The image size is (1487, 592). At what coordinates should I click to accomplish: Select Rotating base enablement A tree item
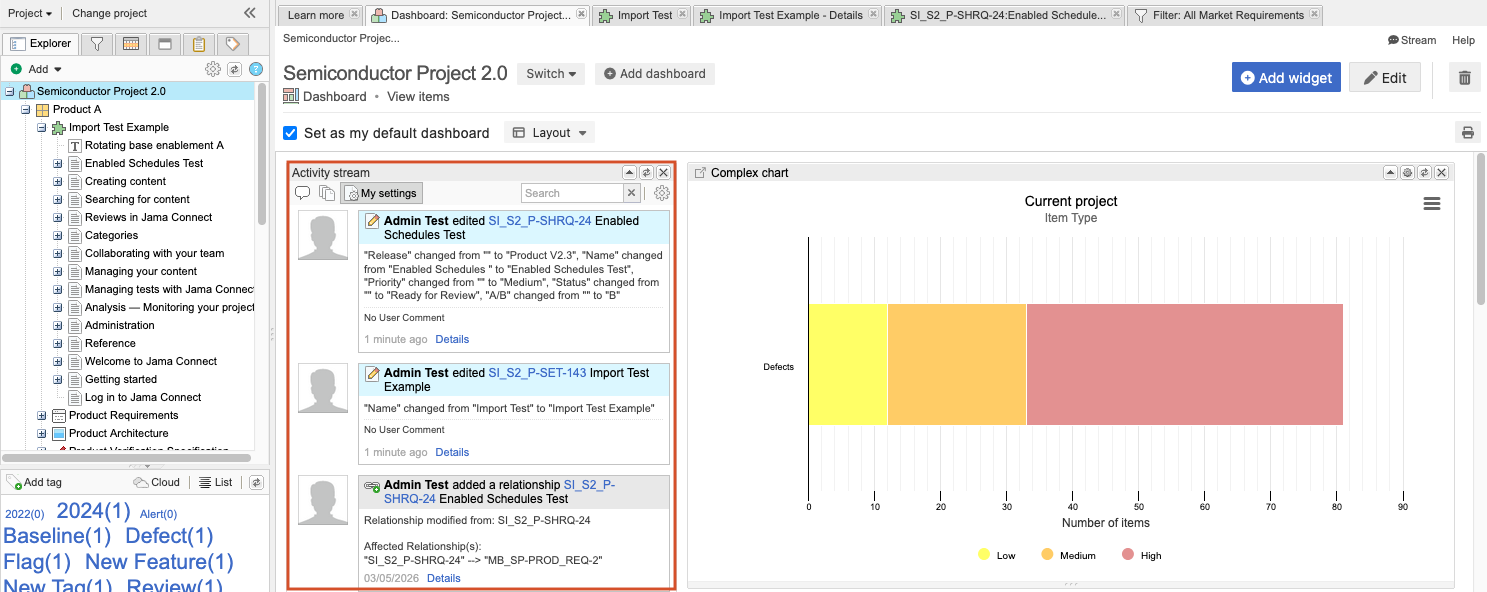(x=154, y=145)
